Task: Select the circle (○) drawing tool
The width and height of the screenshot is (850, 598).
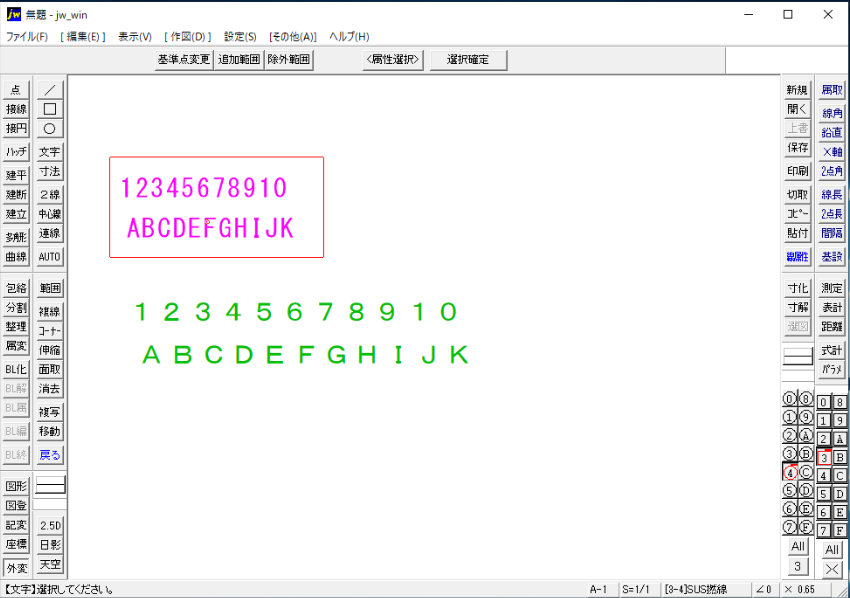Action: pos(49,128)
